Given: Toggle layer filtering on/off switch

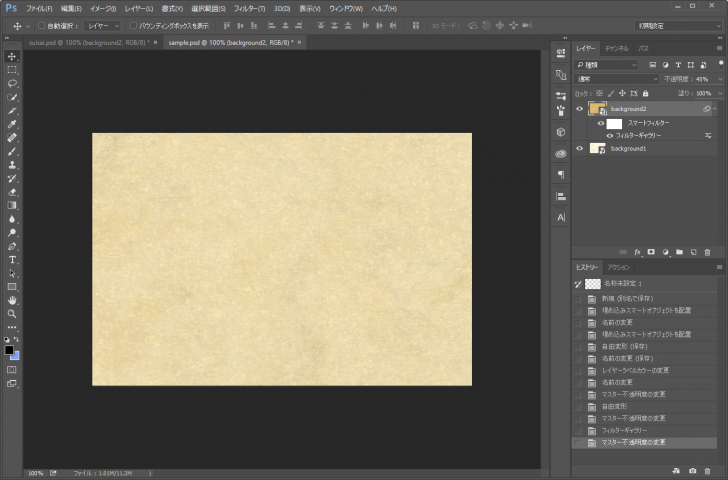Looking at the screenshot, I should point(721,64).
